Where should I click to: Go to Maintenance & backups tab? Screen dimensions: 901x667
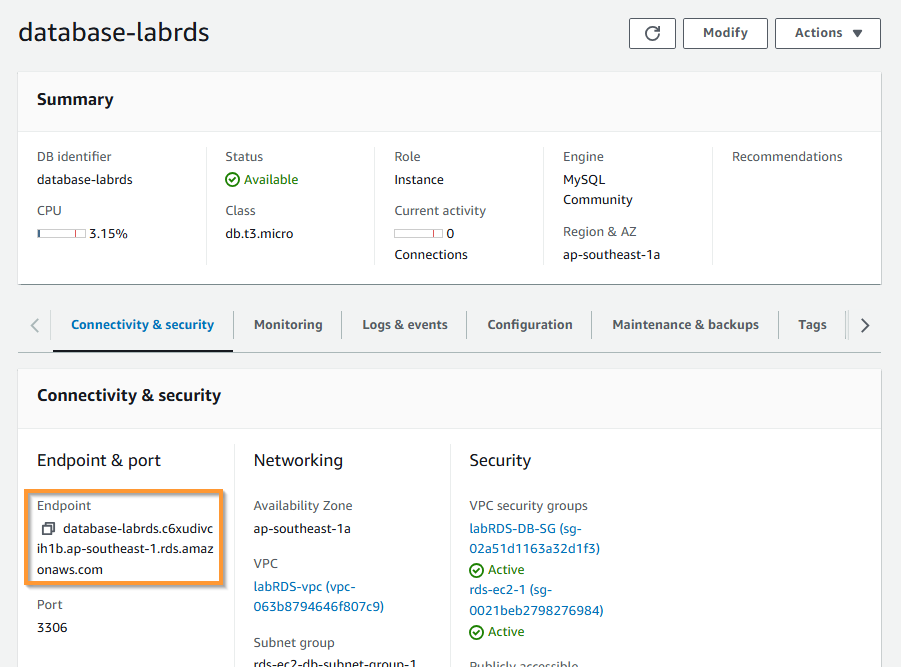tap(685, 325)
